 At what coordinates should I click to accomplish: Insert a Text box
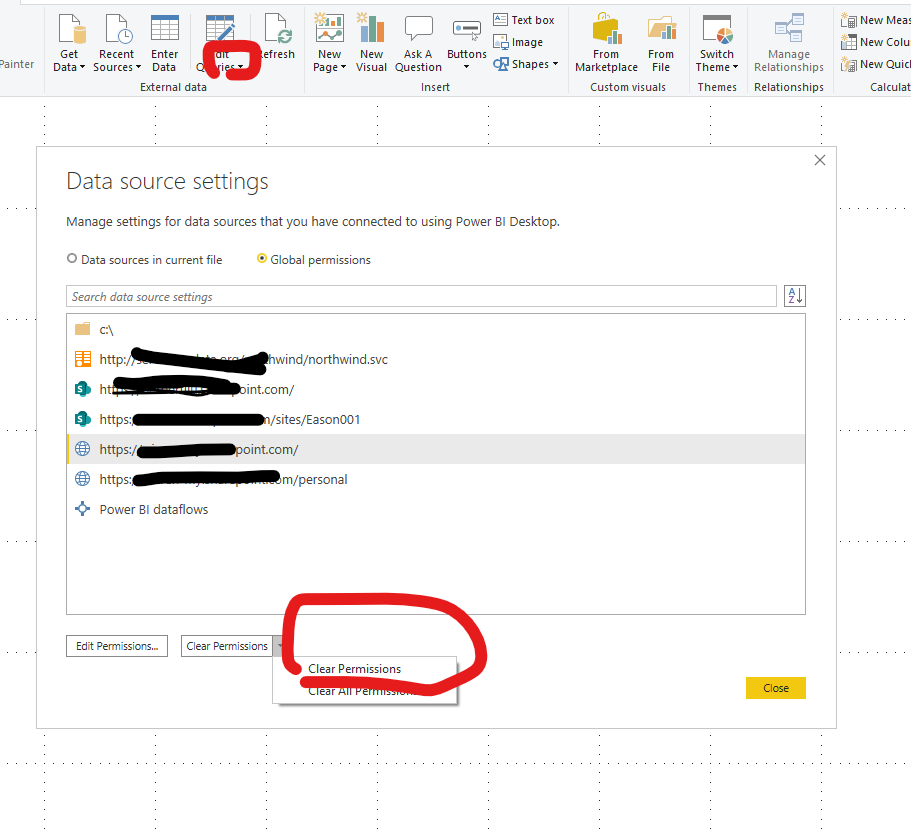pyautogui.click(x=524, y=20)
